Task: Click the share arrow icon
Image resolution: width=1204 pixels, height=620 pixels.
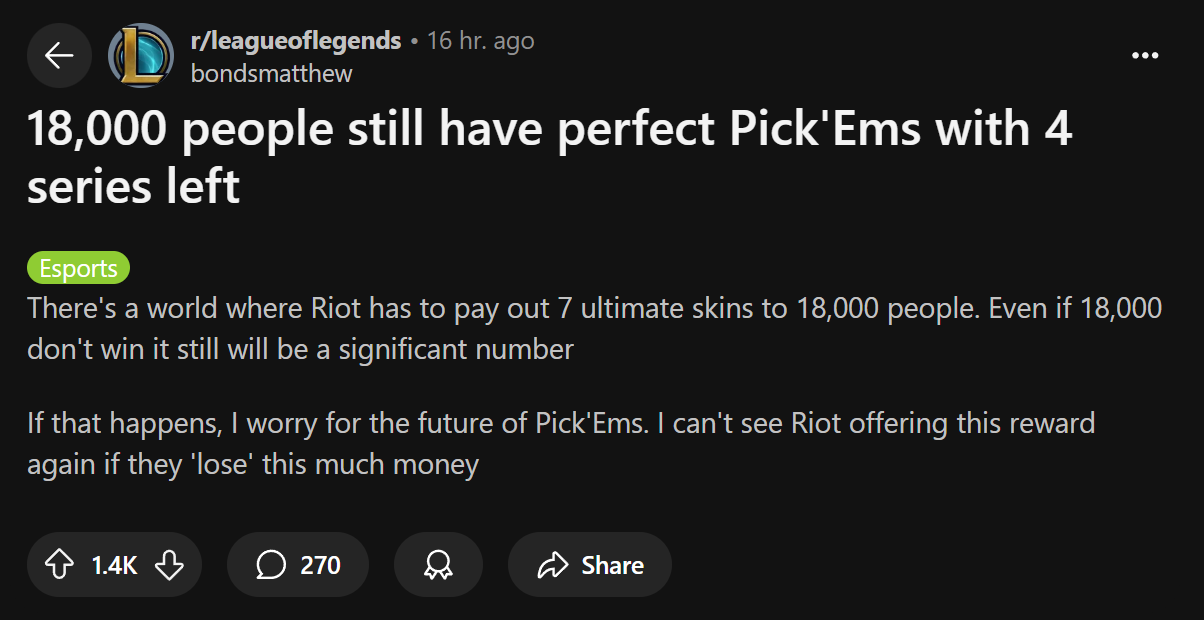Action: 552,565
